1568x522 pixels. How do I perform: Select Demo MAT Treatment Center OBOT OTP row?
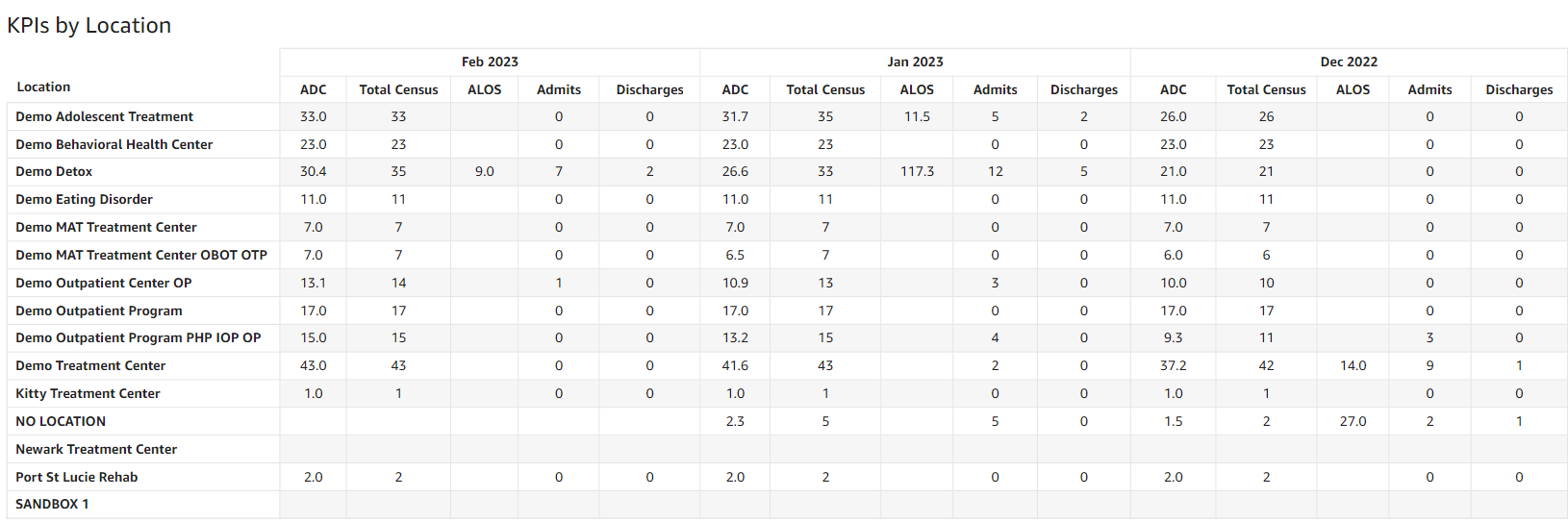[x=141, y=255]
